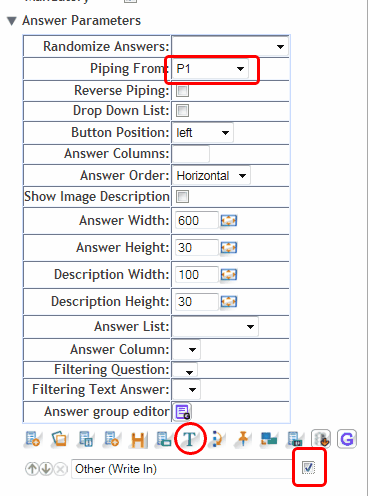This screenshot has width=368, height=496.
Task: Click the text answer T icon
Action: [x=190, y=439]
